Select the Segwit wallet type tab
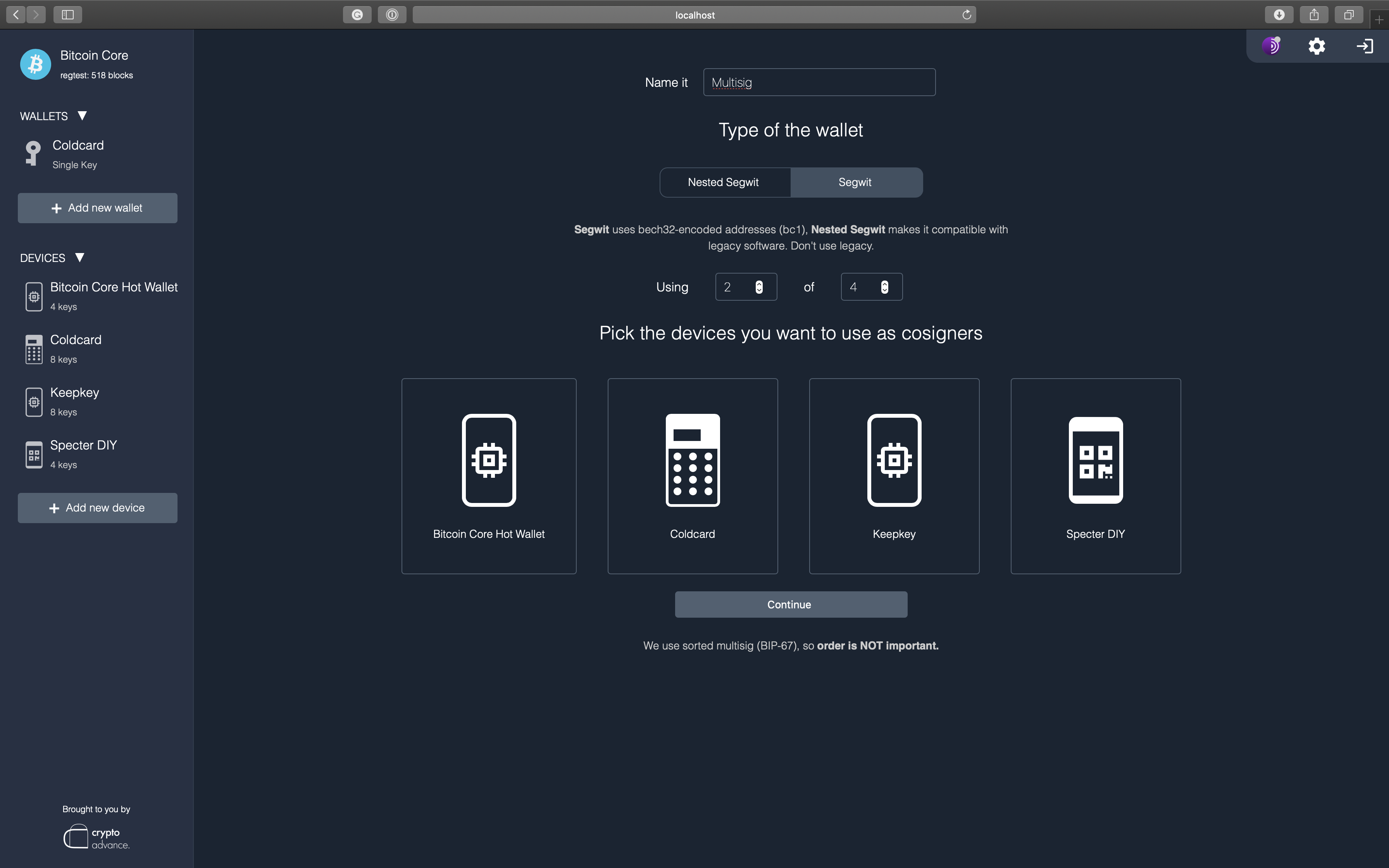 855,183
